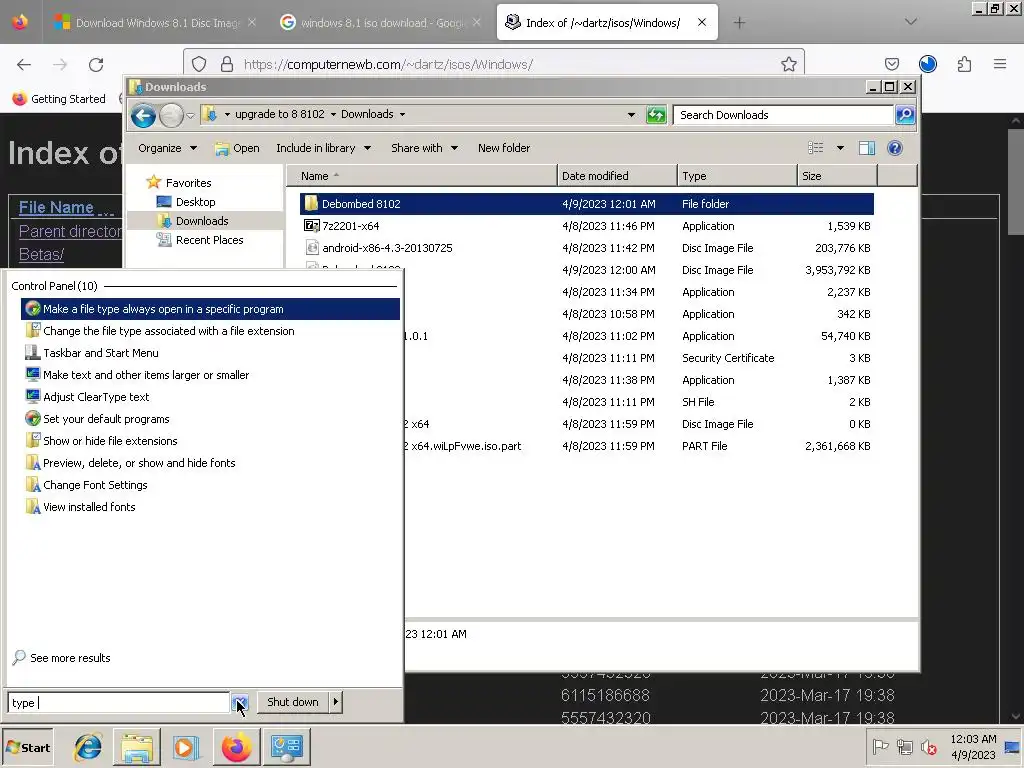Click See more results link
The width and height of the screenshot is (1024, 768).
[70, 658]
